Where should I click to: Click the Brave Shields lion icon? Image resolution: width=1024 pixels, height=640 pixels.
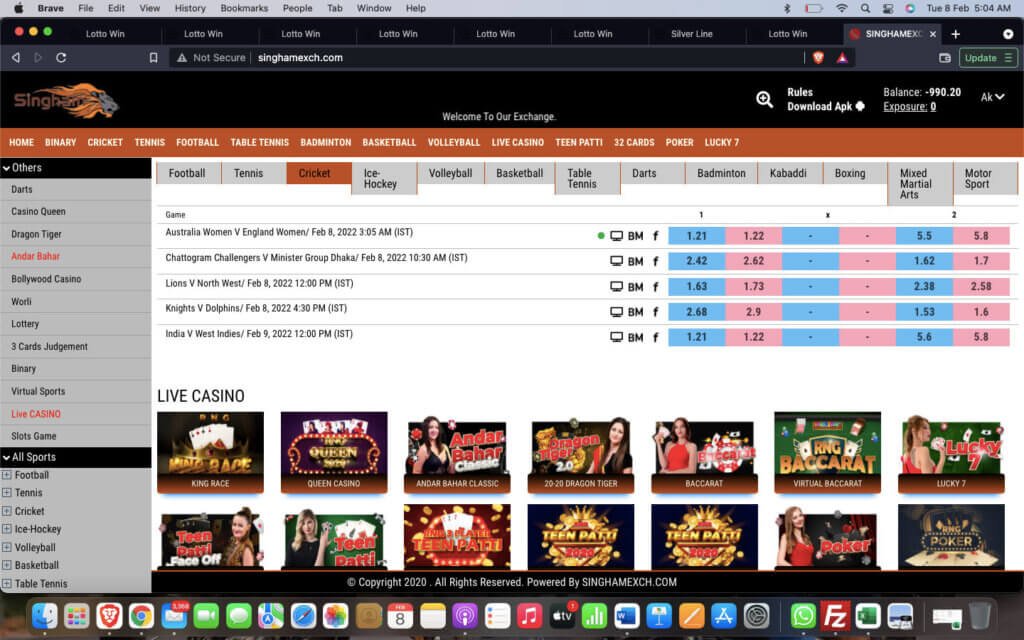click(818, 58)
